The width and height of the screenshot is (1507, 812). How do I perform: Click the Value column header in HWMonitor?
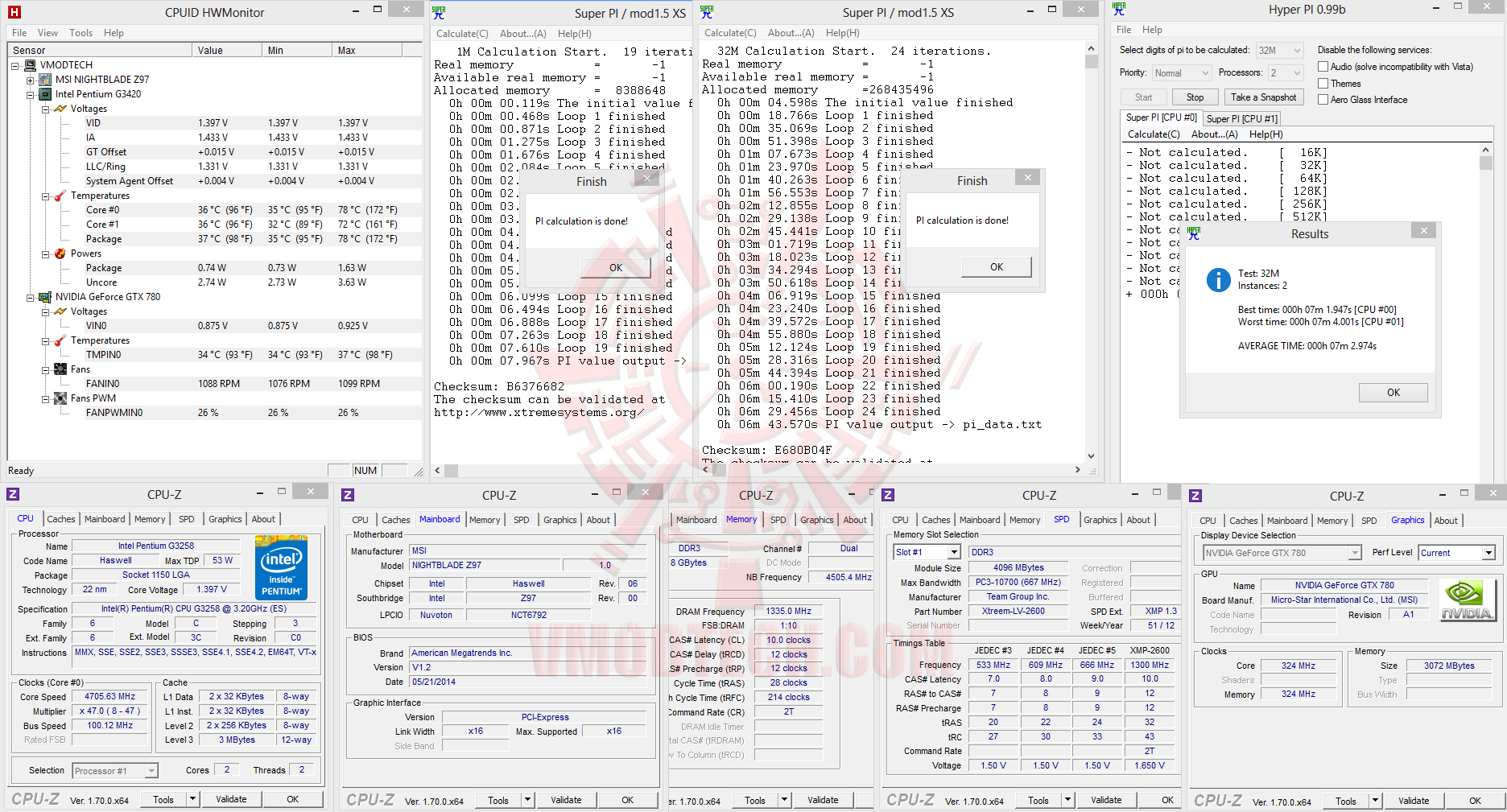[228, 51]
